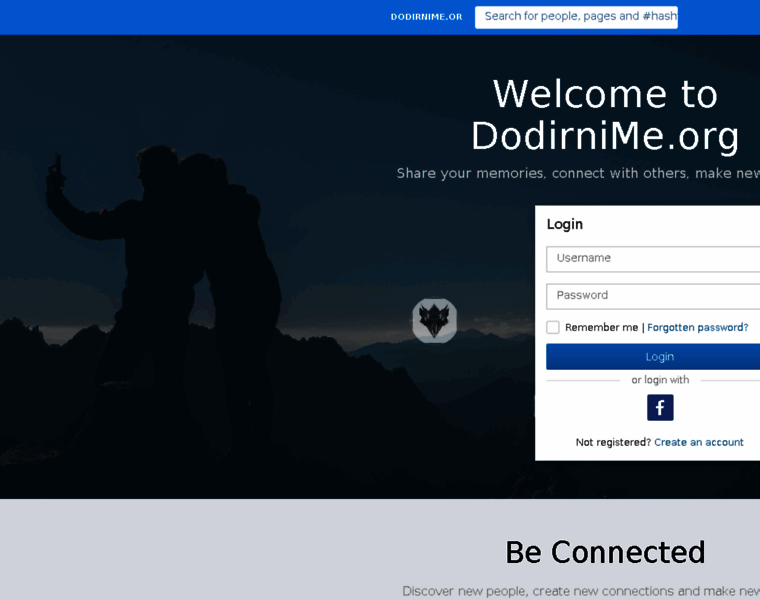Click the 'Be Connected' heading
760x600 pixels.
coord(605,552)
